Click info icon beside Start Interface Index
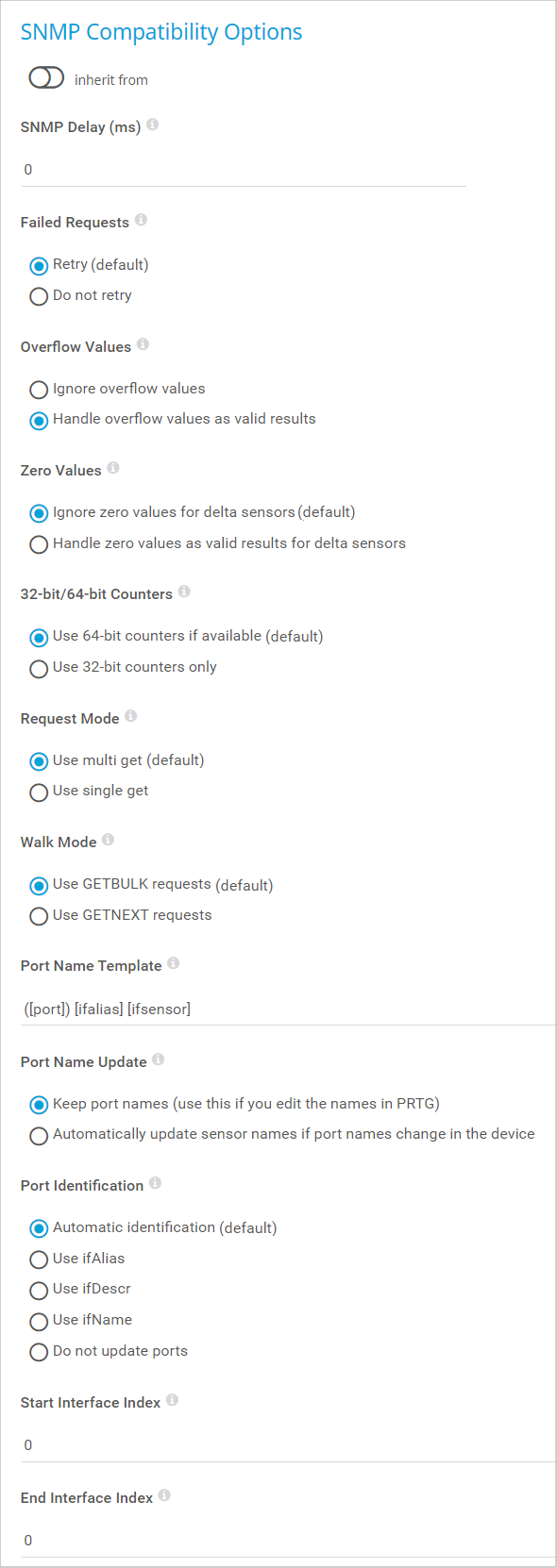557x1568 pixels. point(173,1400)
